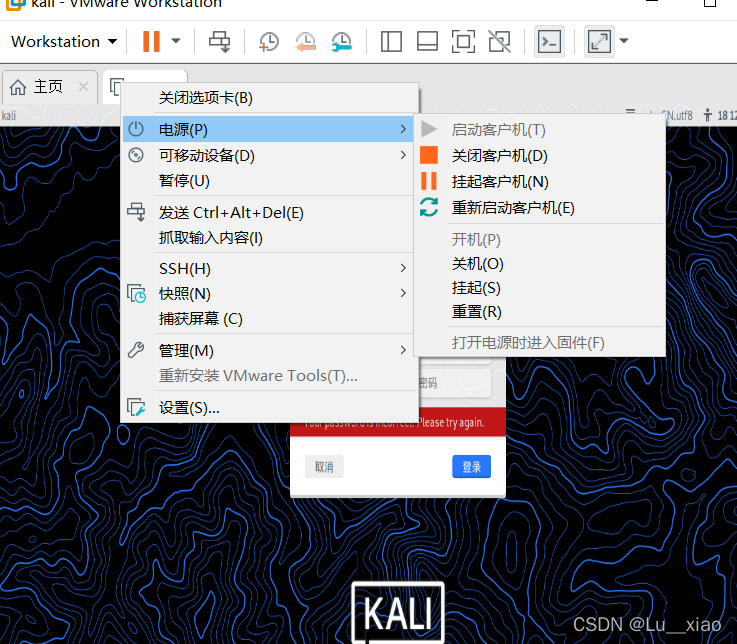Image resolution: width=737 pixels, height=644 pixels.
Task: Click the power icon beside 电源(P)
Action: pos(136,129)
